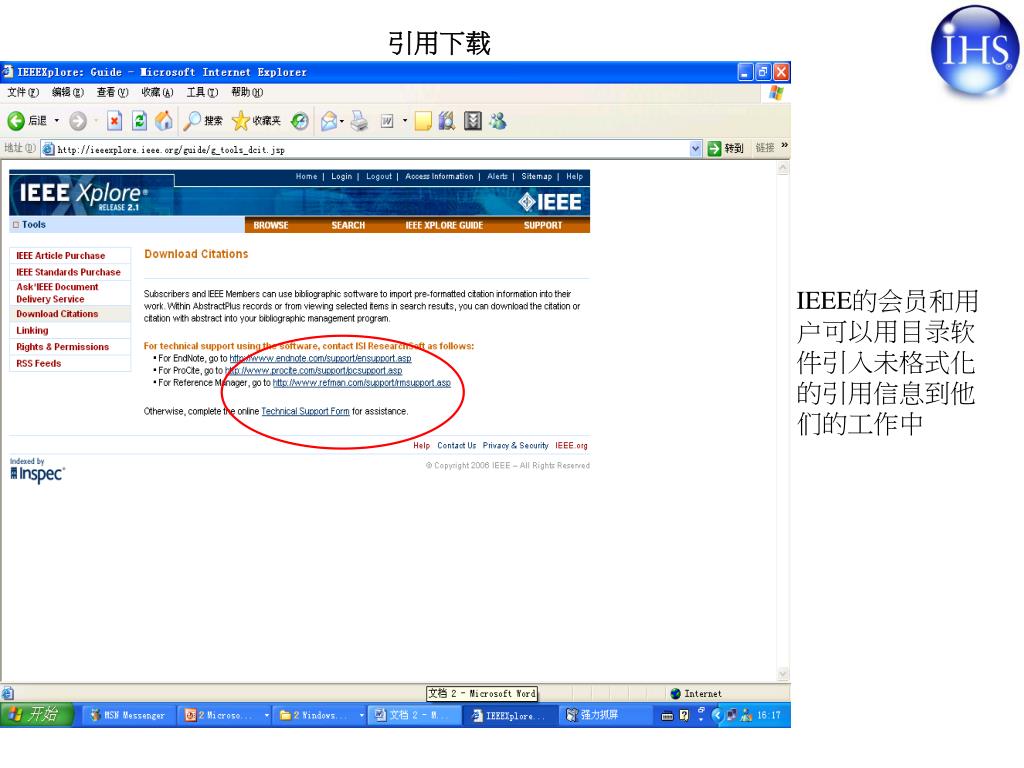1024x768 pixels.
Task: Click the IE Forward arrow icon
Action: [78, 121]
